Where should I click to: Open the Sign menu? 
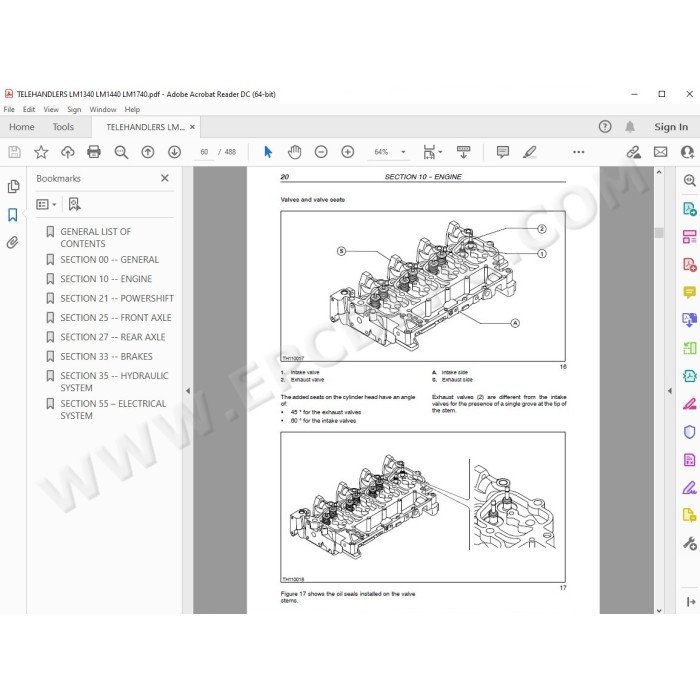pos(74,109)
